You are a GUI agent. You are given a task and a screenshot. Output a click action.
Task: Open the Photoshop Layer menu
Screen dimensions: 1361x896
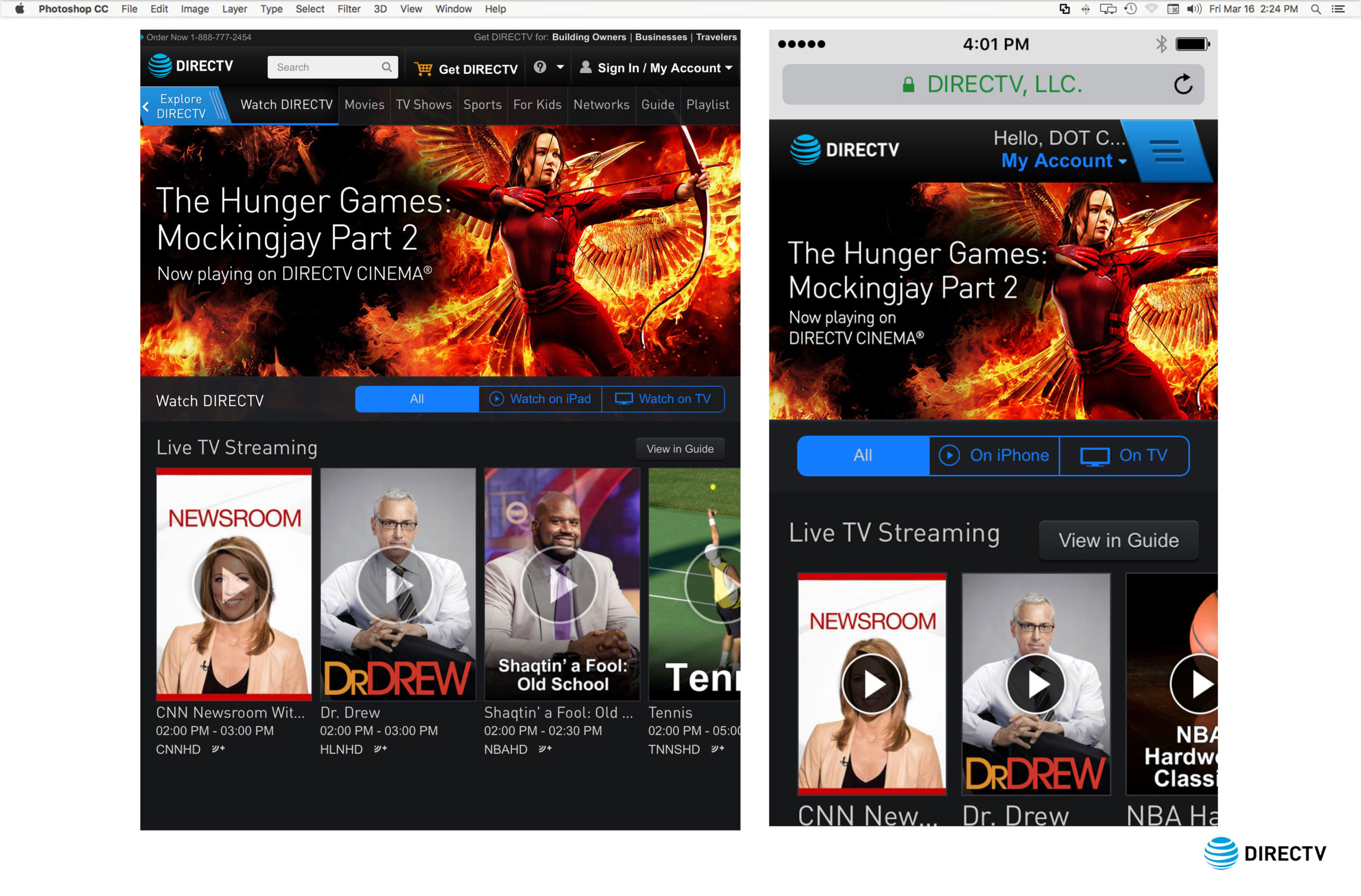click(x=234, y=9)
